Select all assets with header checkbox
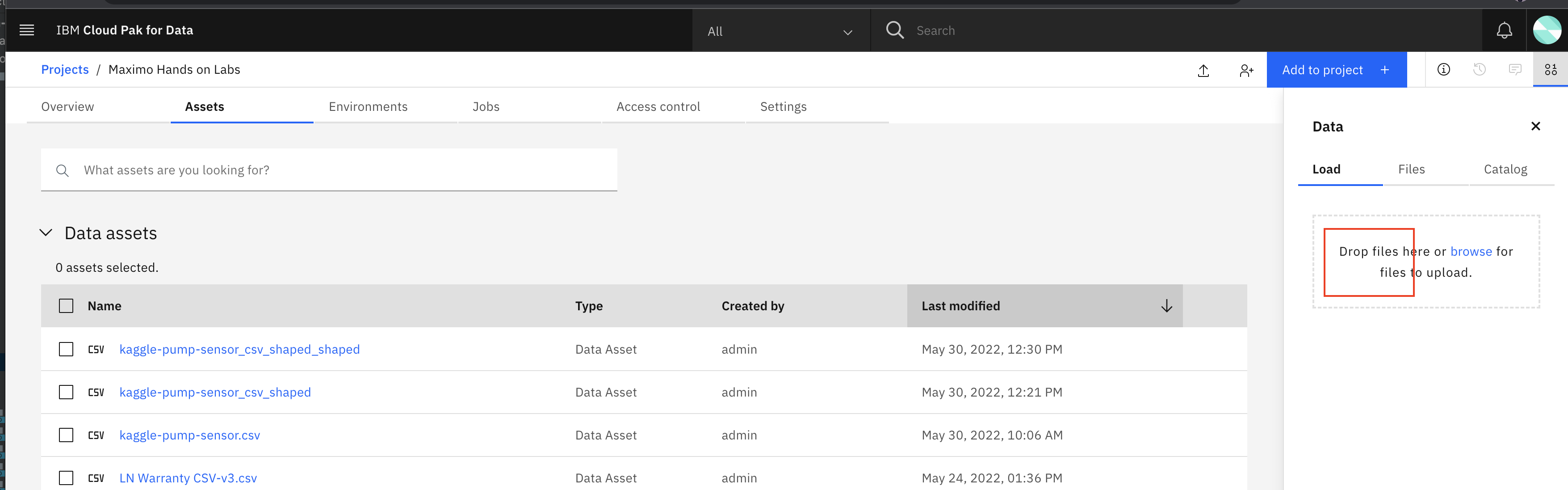Screen dimensions: 1568x490 click(66, 306)
